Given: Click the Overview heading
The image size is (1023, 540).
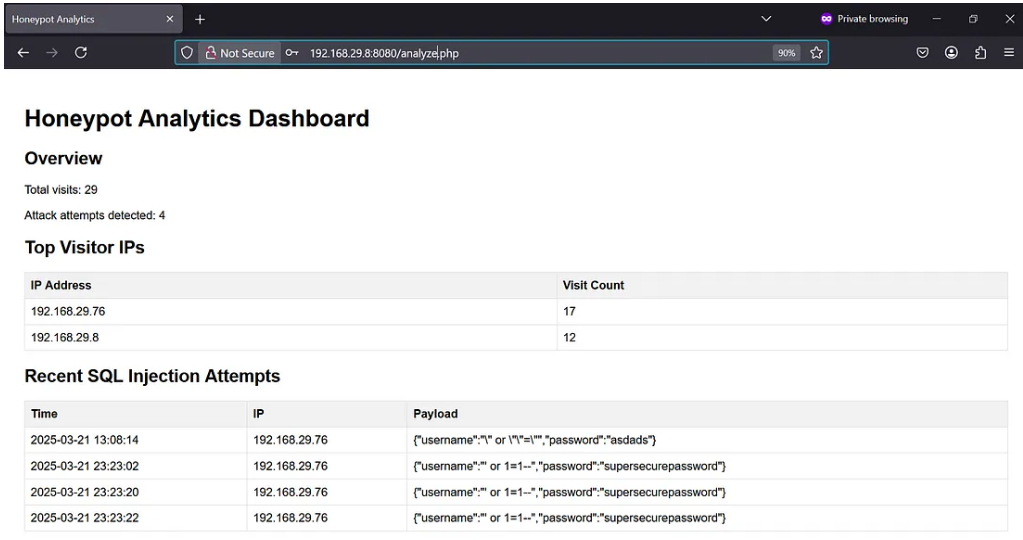Looking at the screenshot, I should [63, 158].
